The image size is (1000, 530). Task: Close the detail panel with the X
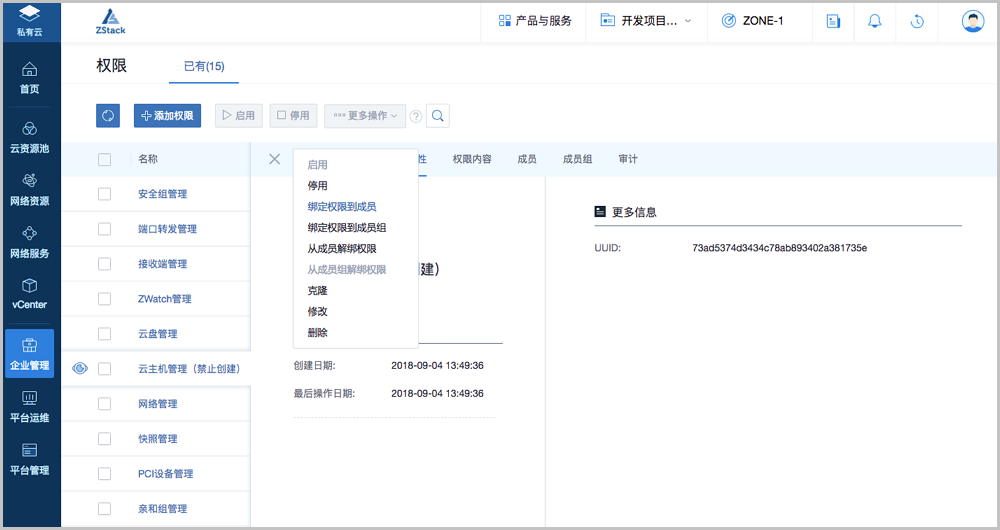pyautogui.click(x=275, y=159)
